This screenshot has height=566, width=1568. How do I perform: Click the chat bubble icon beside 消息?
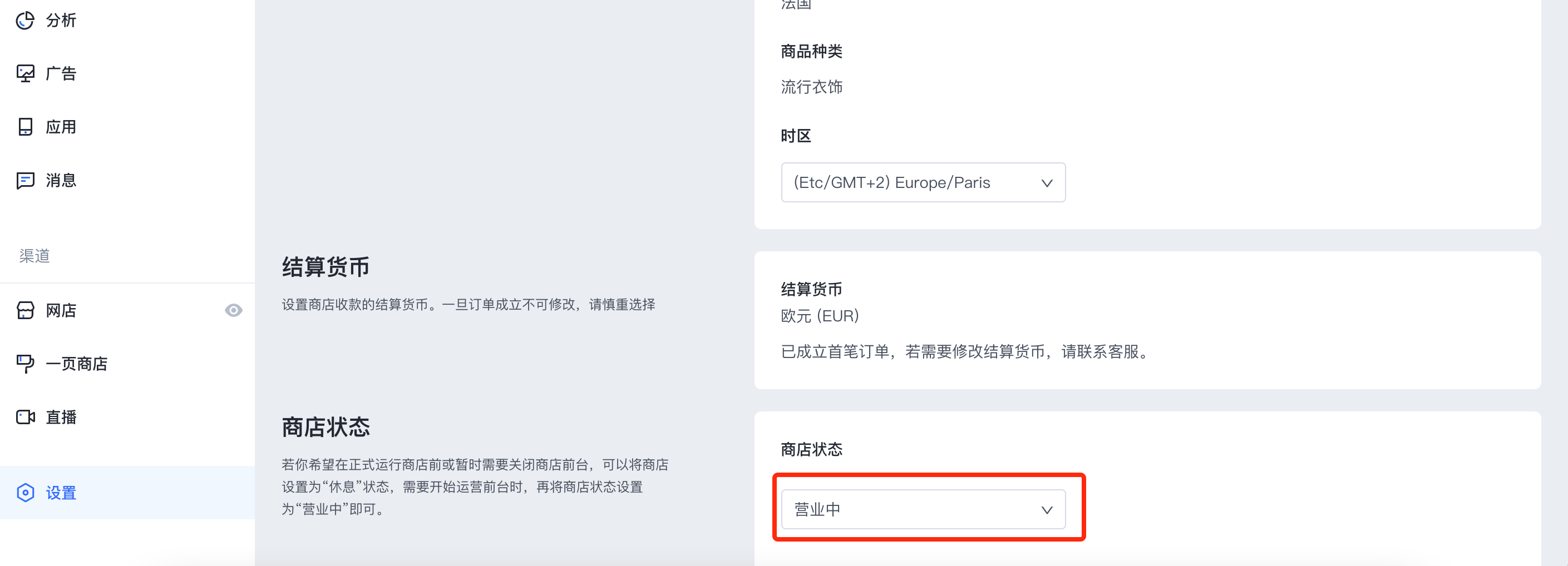pos(25,180)
